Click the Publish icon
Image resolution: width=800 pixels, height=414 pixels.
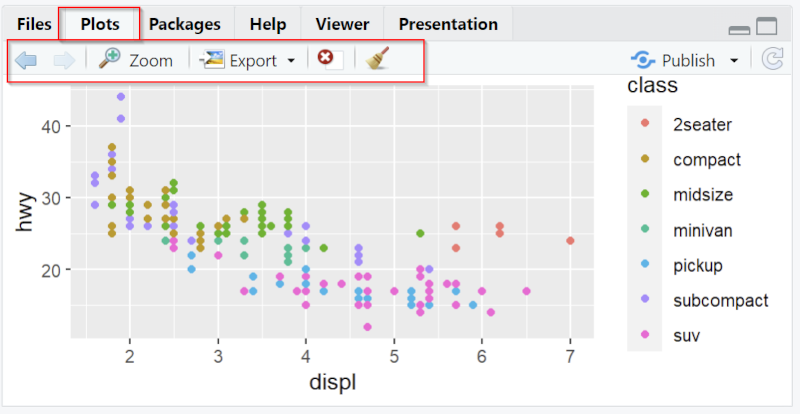click(642, 60)
